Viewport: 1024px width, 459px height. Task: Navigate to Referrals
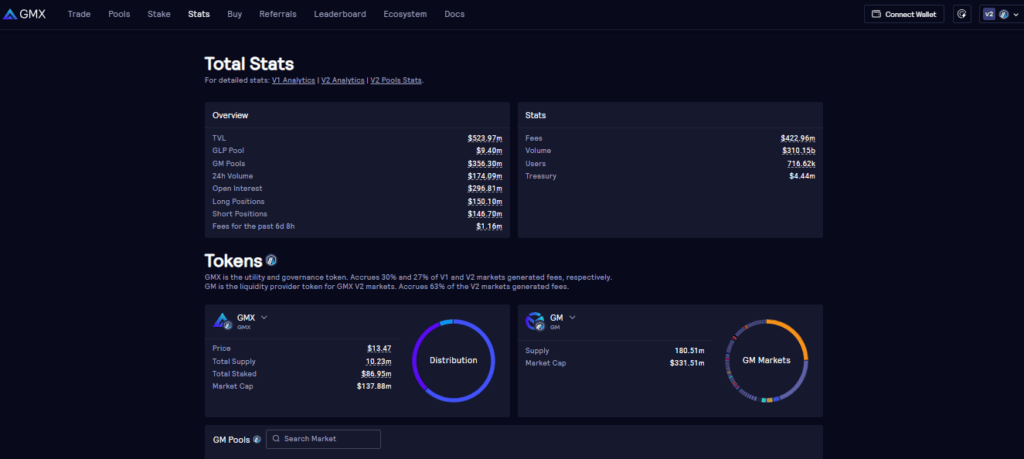coord(278,14)
